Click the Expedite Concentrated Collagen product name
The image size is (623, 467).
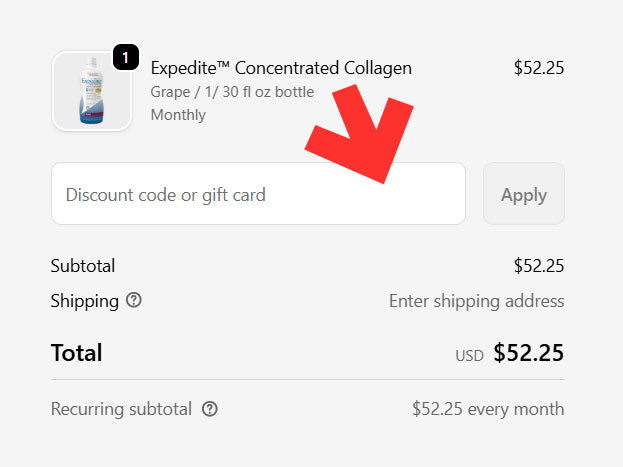(x=281, y=68)
